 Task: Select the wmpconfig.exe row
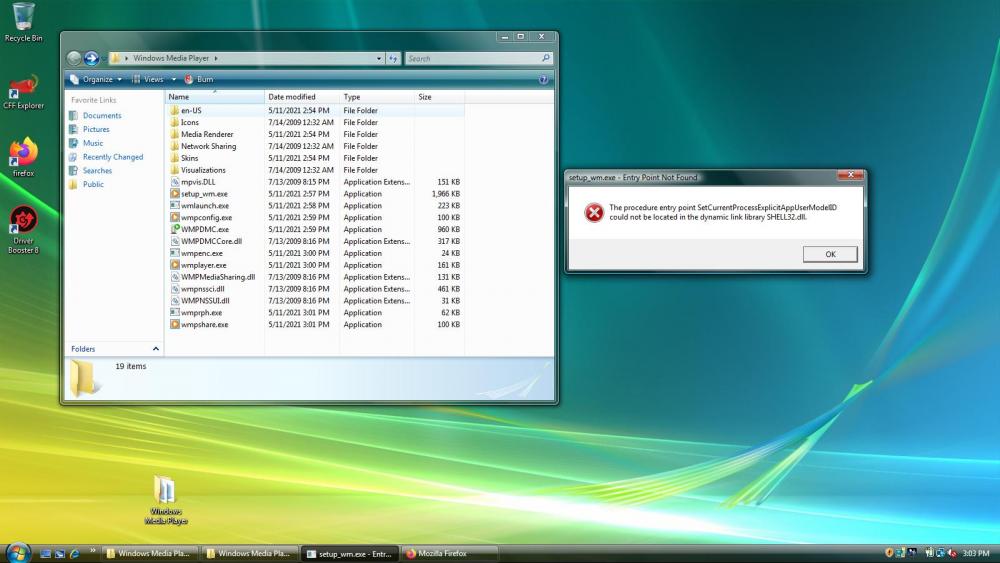pyautogui.click(x=316, y=218)
